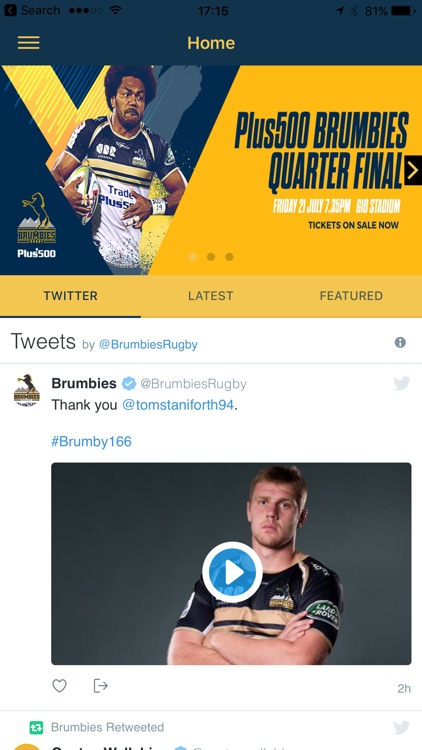Tap the share tweet icon
The image size is (422, 750).
coord(100,686)
